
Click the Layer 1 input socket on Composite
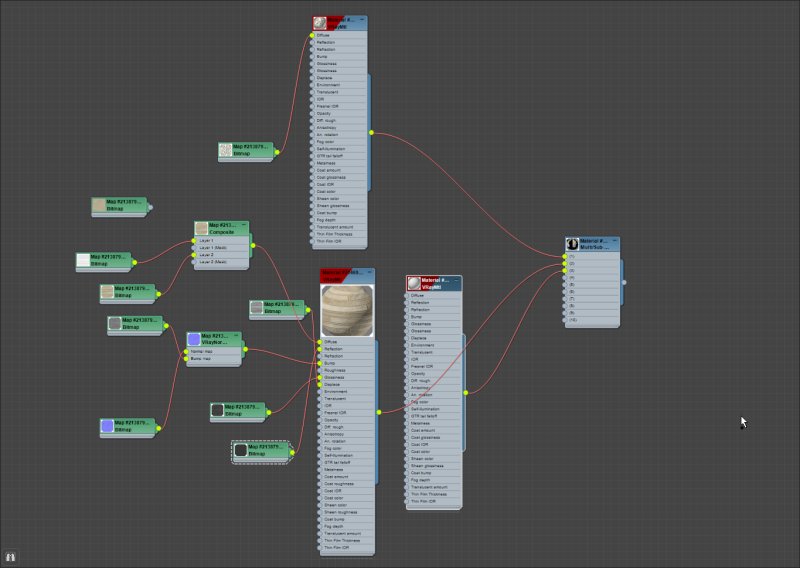point(195,241)
